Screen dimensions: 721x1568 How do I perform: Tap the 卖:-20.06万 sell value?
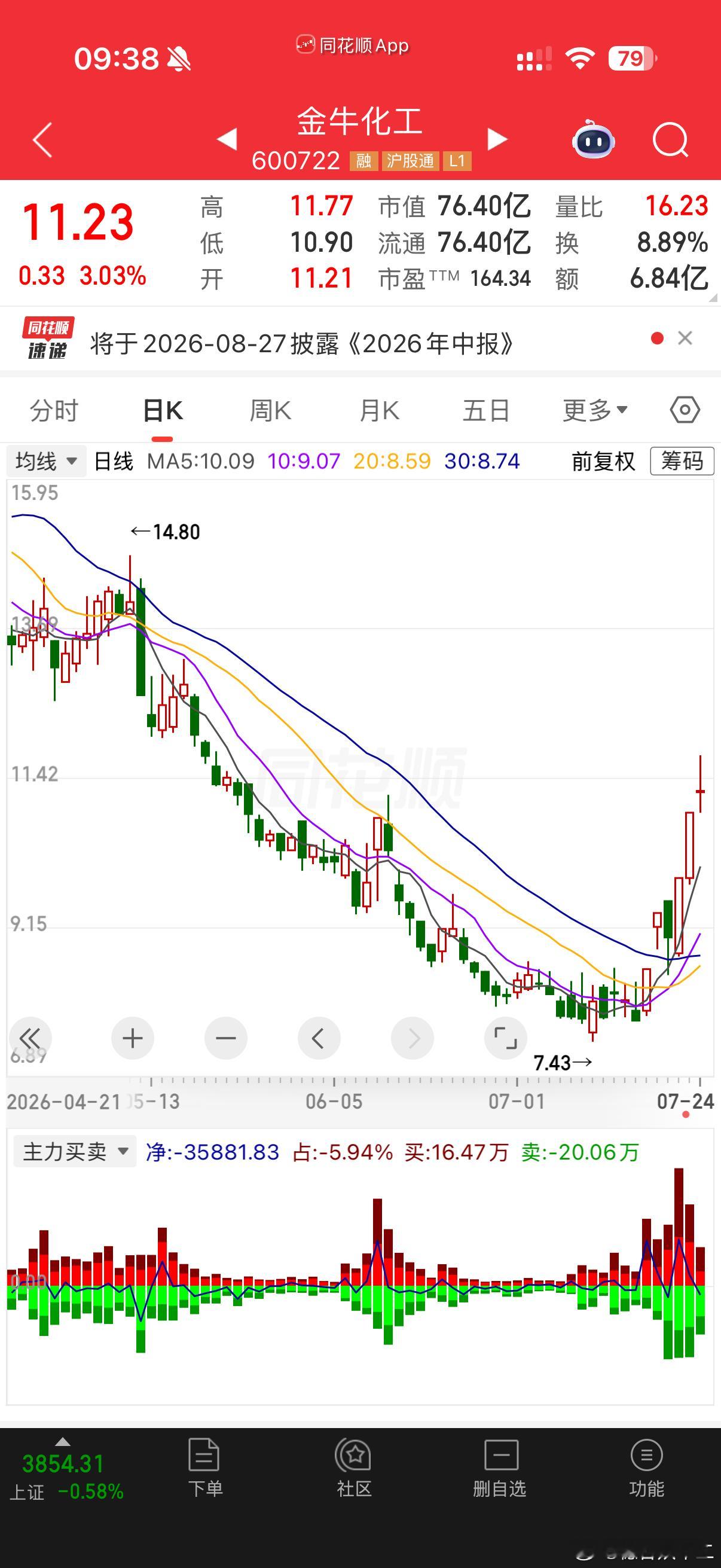pyautogui.click(x=580, y=1152)
